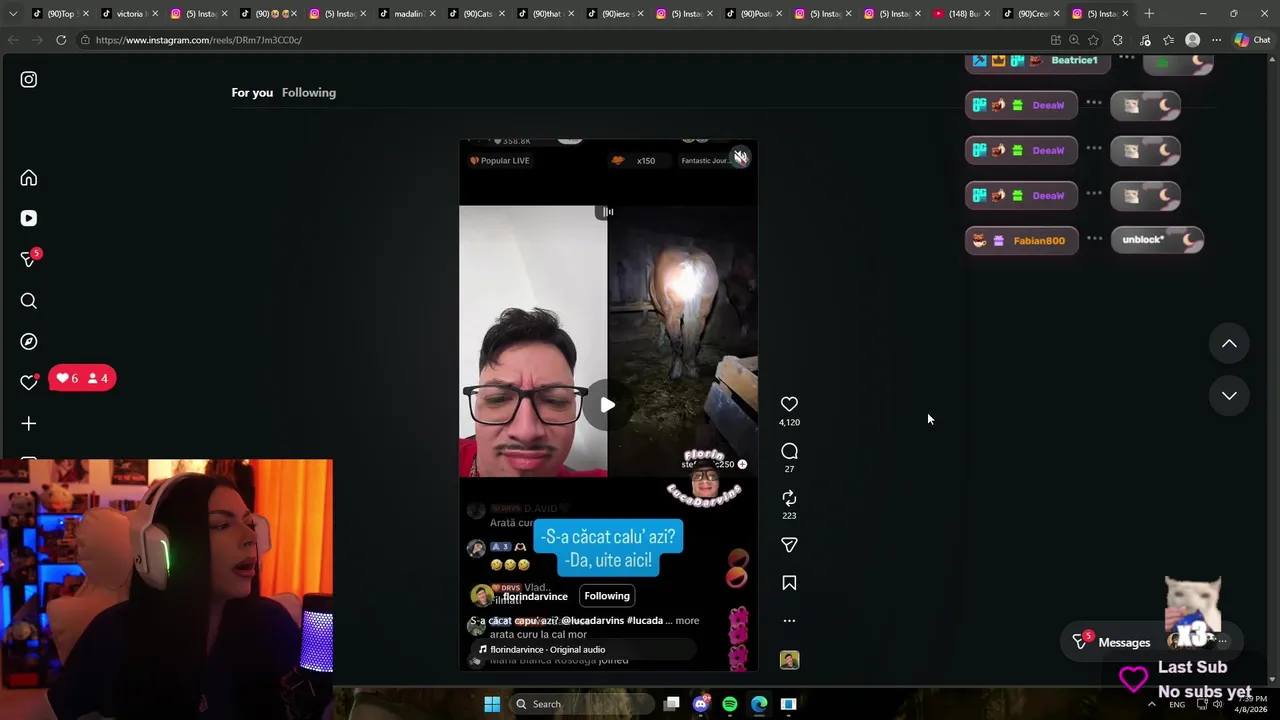Open the 'florindarvince · Original audio' link
This screenshot has height=720, width=1280.
click(547, 649)
